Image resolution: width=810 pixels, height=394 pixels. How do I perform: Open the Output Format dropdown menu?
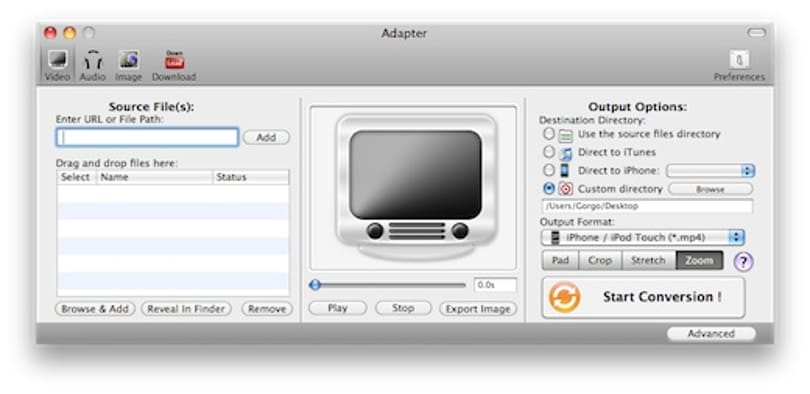pos(643,238)
